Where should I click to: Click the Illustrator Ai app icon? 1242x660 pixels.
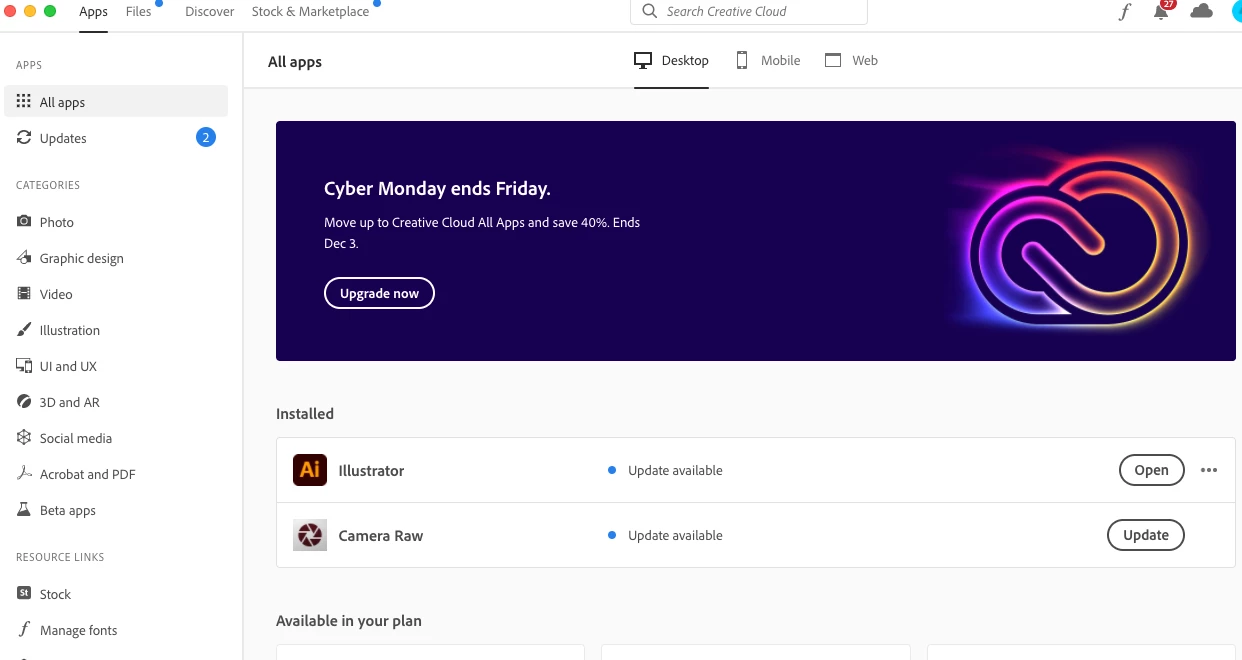click(x=310, y=470)
